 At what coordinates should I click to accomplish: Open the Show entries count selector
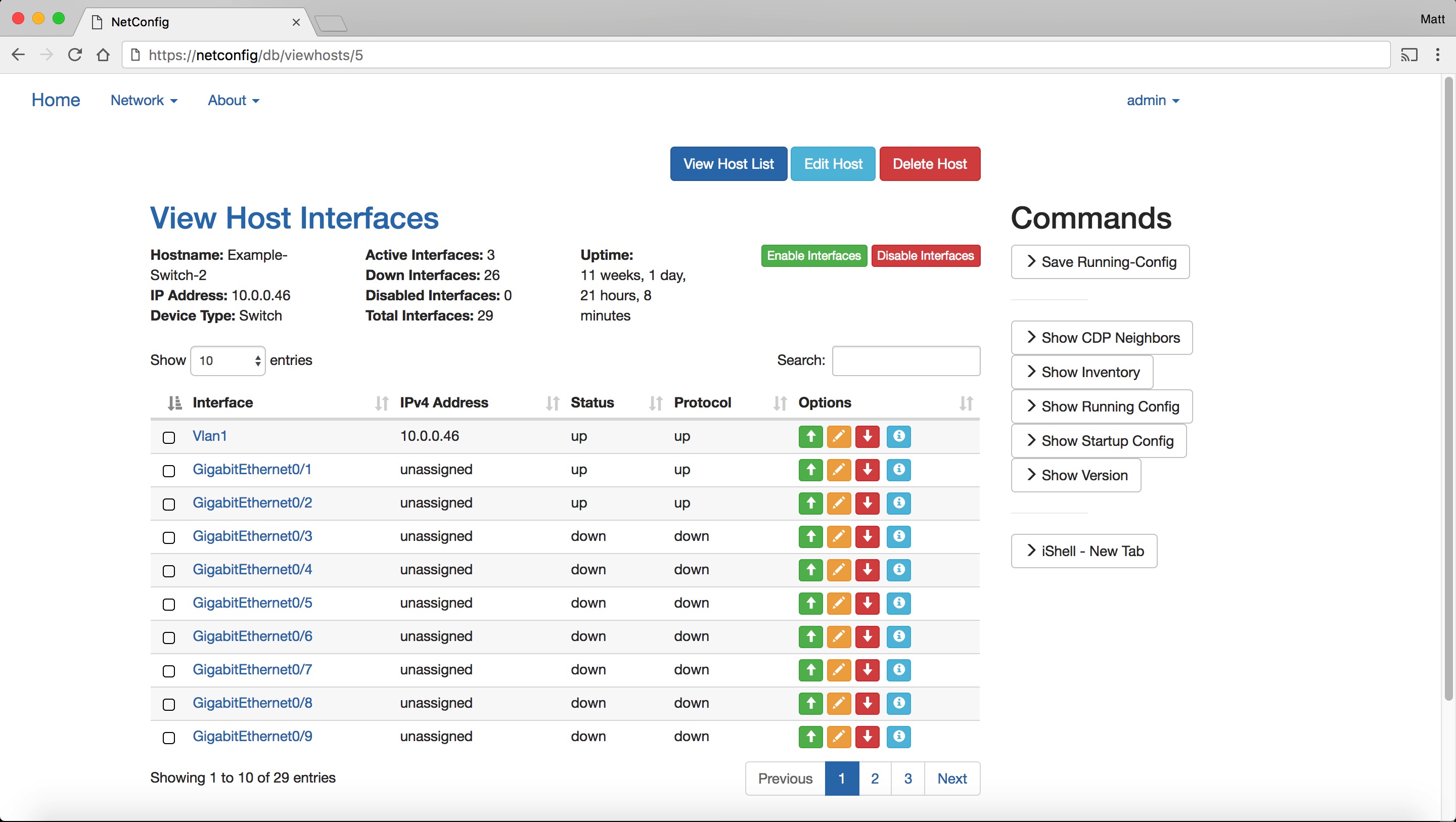pos(228,360)
